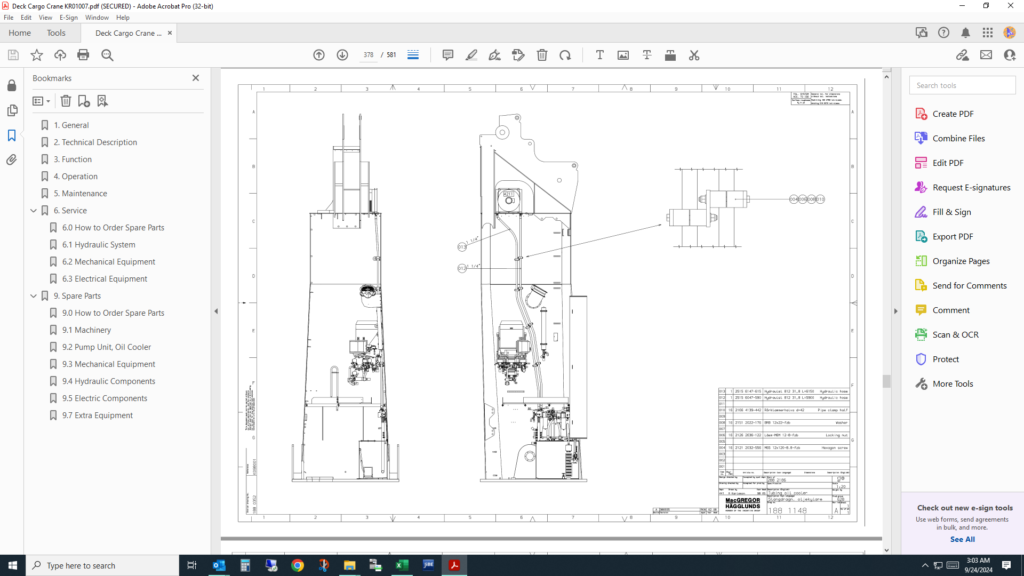Collapse the left navigation pane
Image resolution: width=1024 pixels, height=576 pixels.
pyautogui.click(x=216, y=312)
